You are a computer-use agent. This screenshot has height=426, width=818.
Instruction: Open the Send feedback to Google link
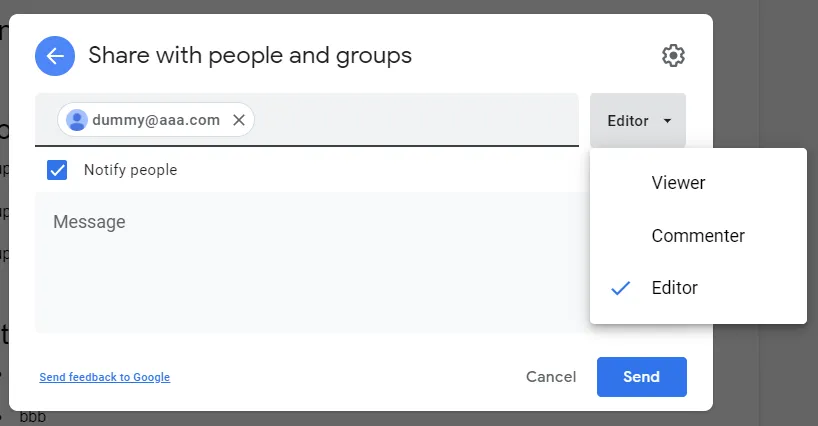[x=104, y=377]
